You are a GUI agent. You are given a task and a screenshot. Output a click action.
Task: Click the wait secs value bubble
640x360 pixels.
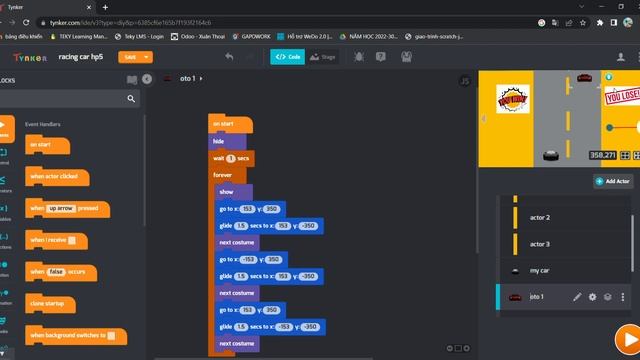tap(231, 158)
